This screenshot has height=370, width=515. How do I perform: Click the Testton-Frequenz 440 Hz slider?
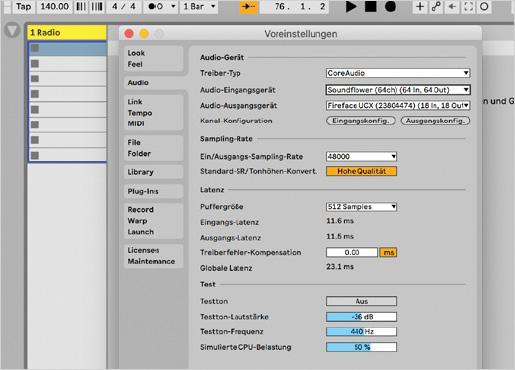point(361,332)
